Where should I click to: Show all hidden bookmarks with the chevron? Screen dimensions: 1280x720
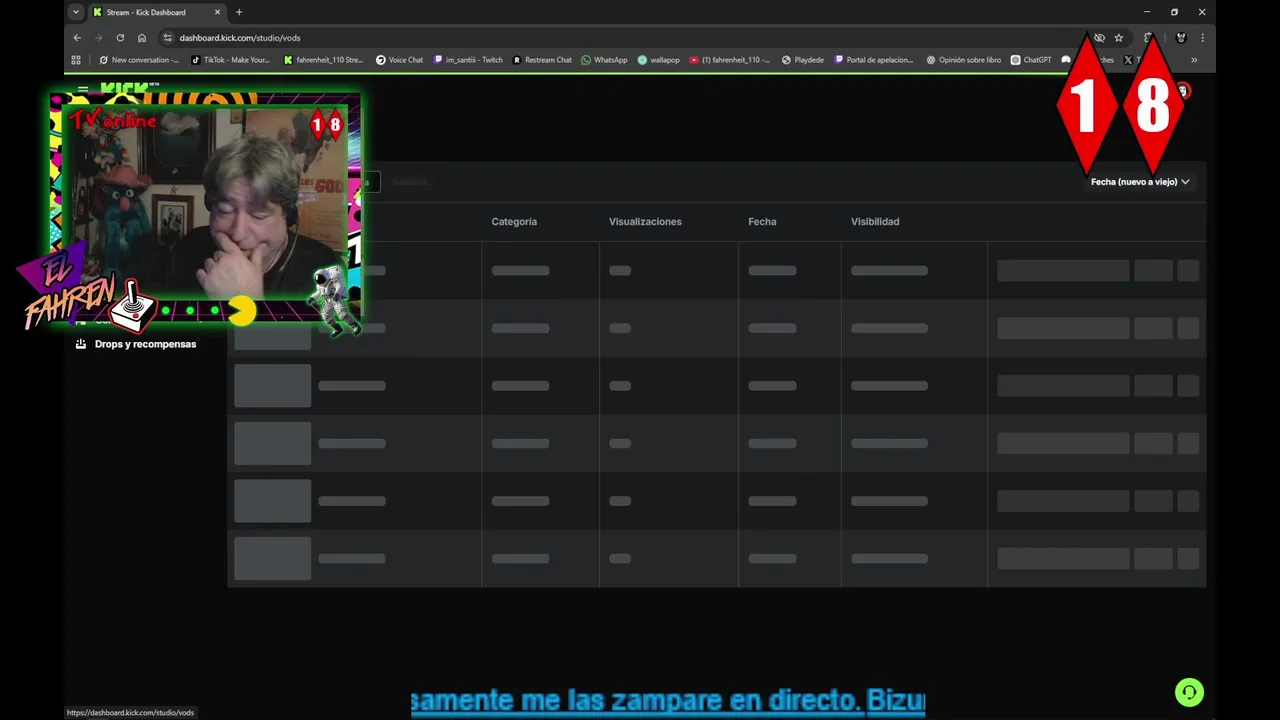click(x=1194, y=60)
